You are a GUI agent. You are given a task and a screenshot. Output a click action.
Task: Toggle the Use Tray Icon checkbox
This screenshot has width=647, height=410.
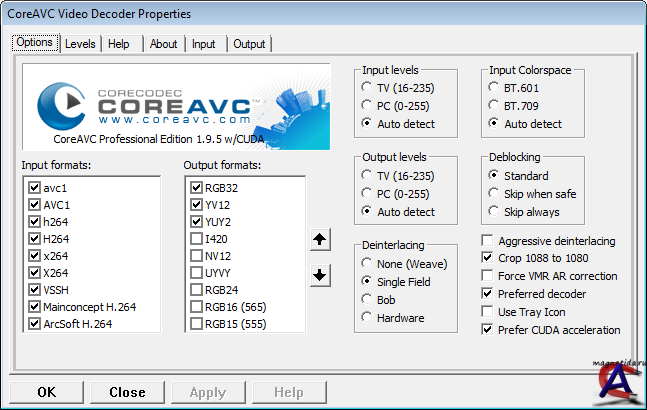tap(488, 312)
